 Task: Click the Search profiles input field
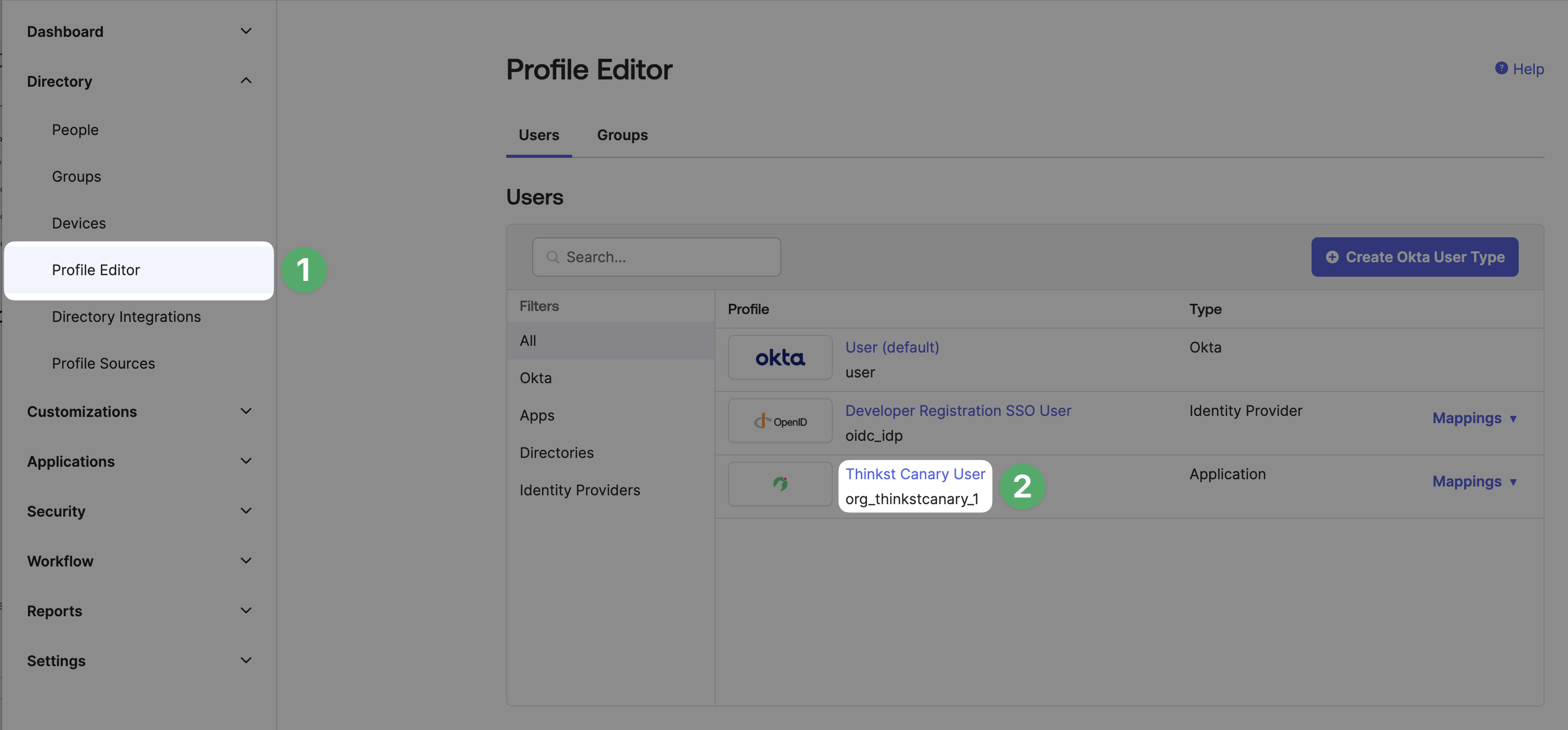[656, 257]
